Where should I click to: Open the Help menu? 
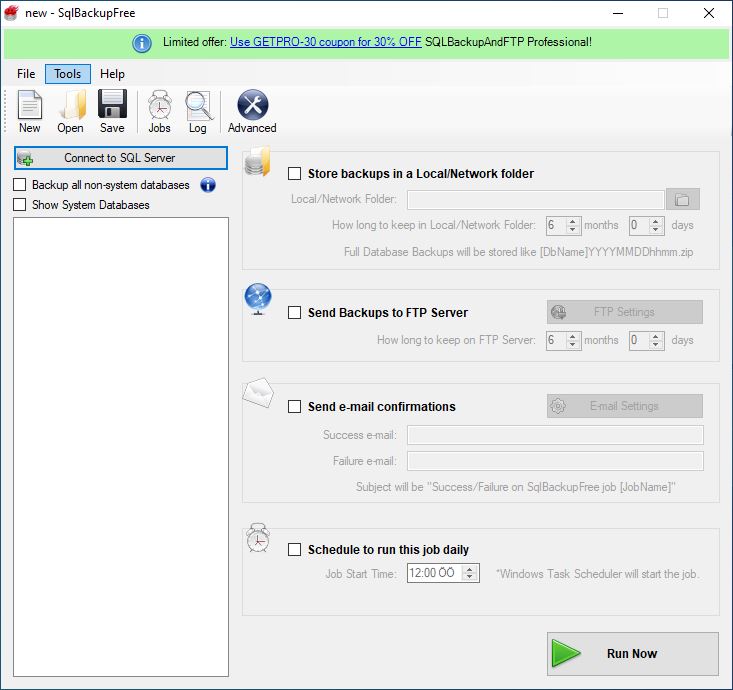(112, 74)
